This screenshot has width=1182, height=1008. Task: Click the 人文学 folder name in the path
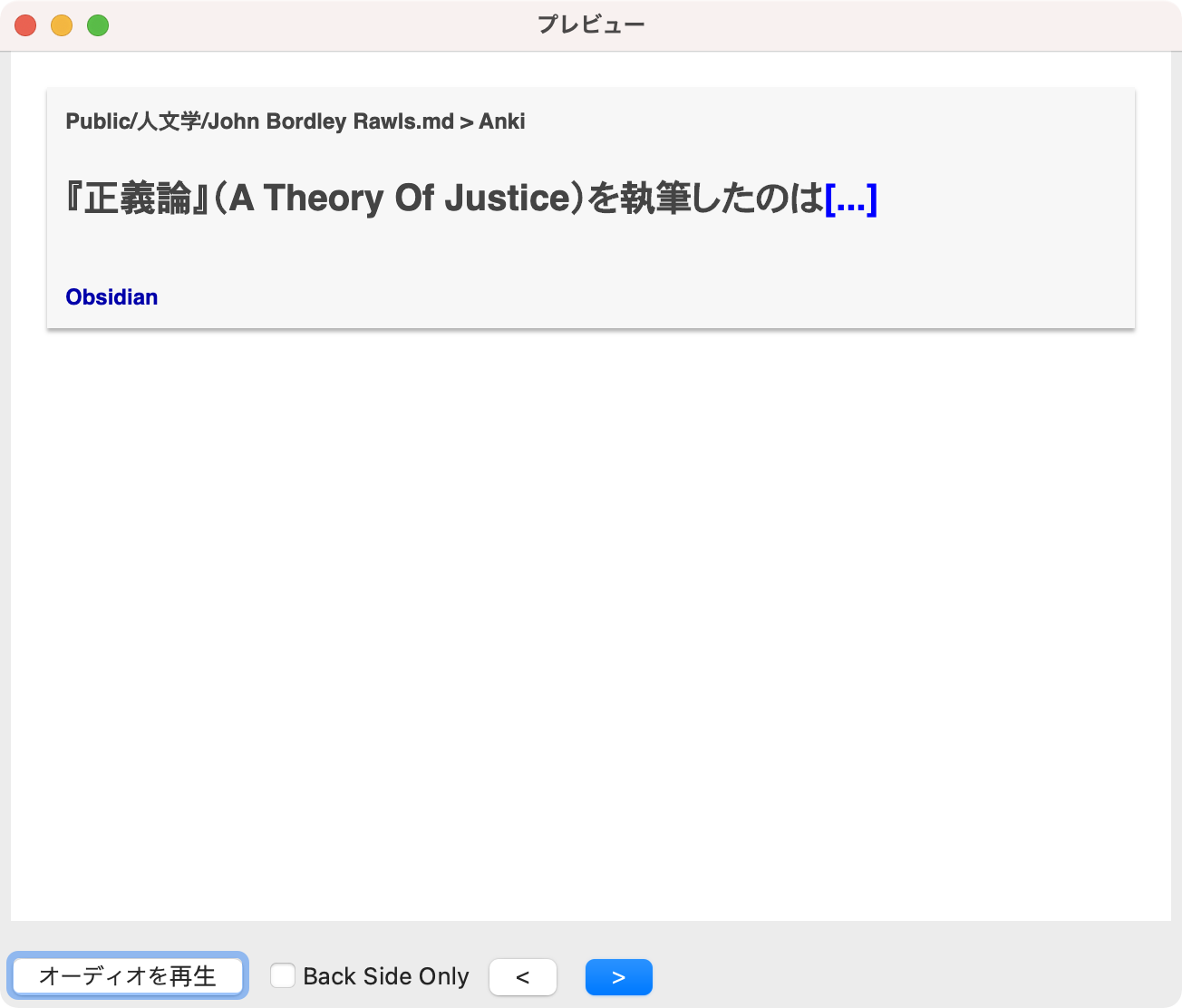pos(169,121)
